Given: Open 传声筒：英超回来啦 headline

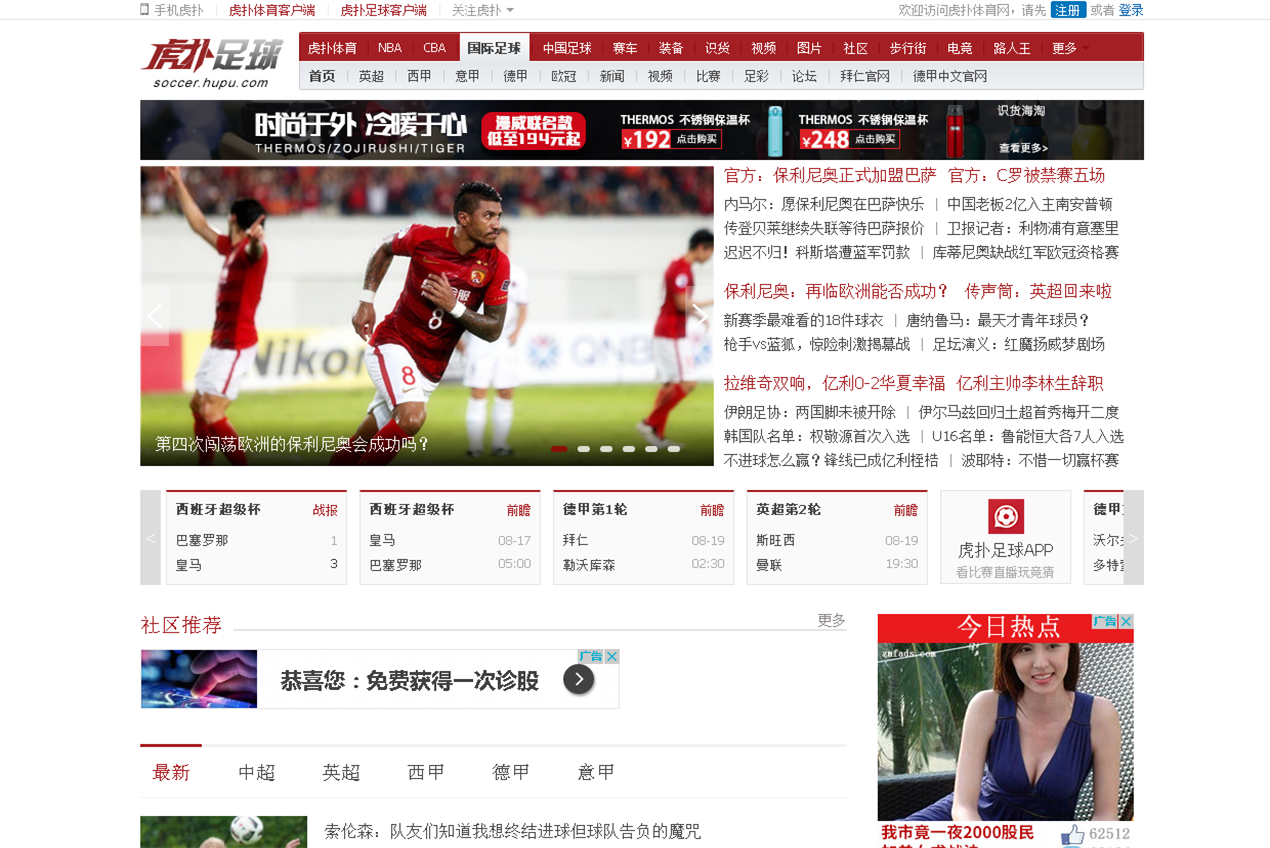Looking at the screenshot, I should [x=1038, y=292].
